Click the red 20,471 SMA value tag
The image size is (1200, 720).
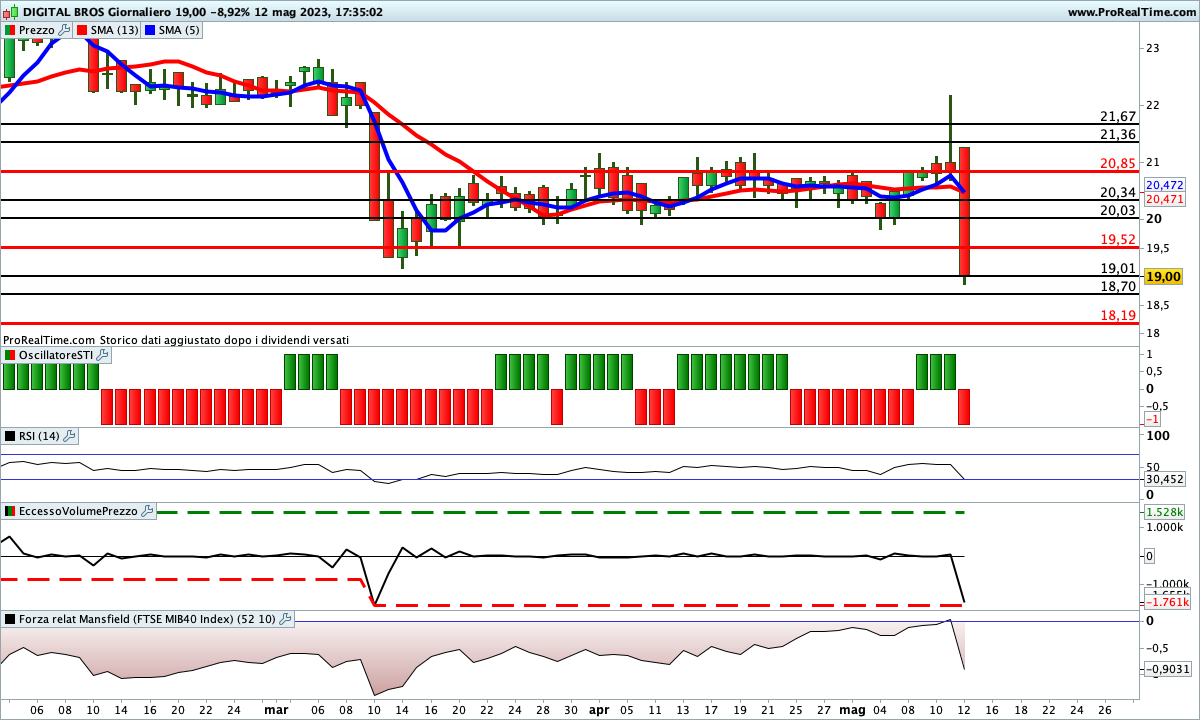tap(1165, 199)
